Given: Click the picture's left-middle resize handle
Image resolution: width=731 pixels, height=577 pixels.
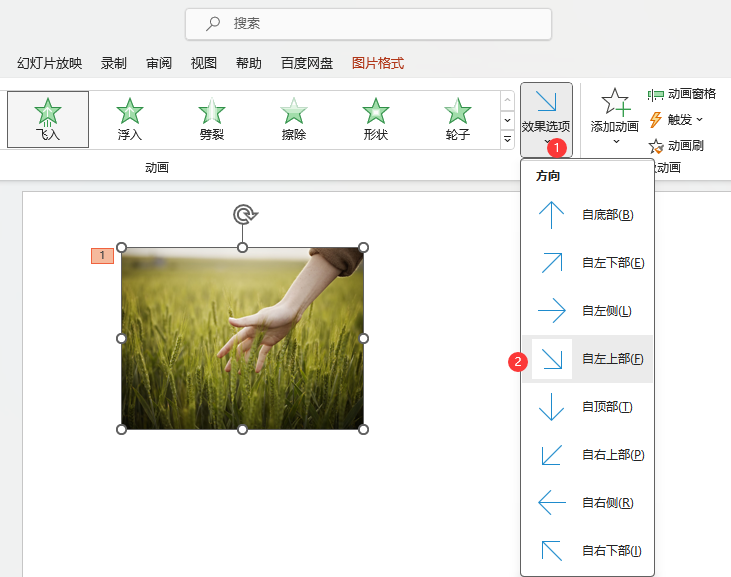Looking at the screenshot, I should click(121, 338).
